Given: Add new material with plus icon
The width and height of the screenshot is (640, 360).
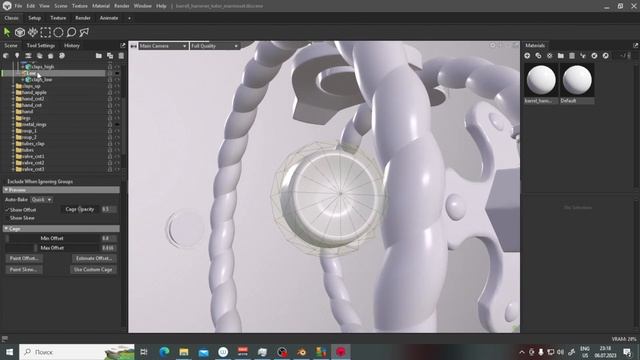Looking at the screenshot, I should [x=527, y=56].
